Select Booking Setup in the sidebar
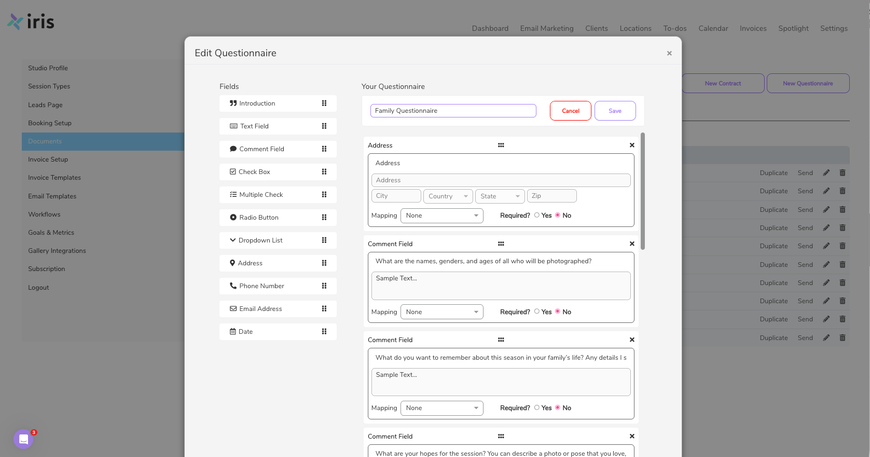The width and height of the screenshot is (870, 457). (x=50, y=123)
